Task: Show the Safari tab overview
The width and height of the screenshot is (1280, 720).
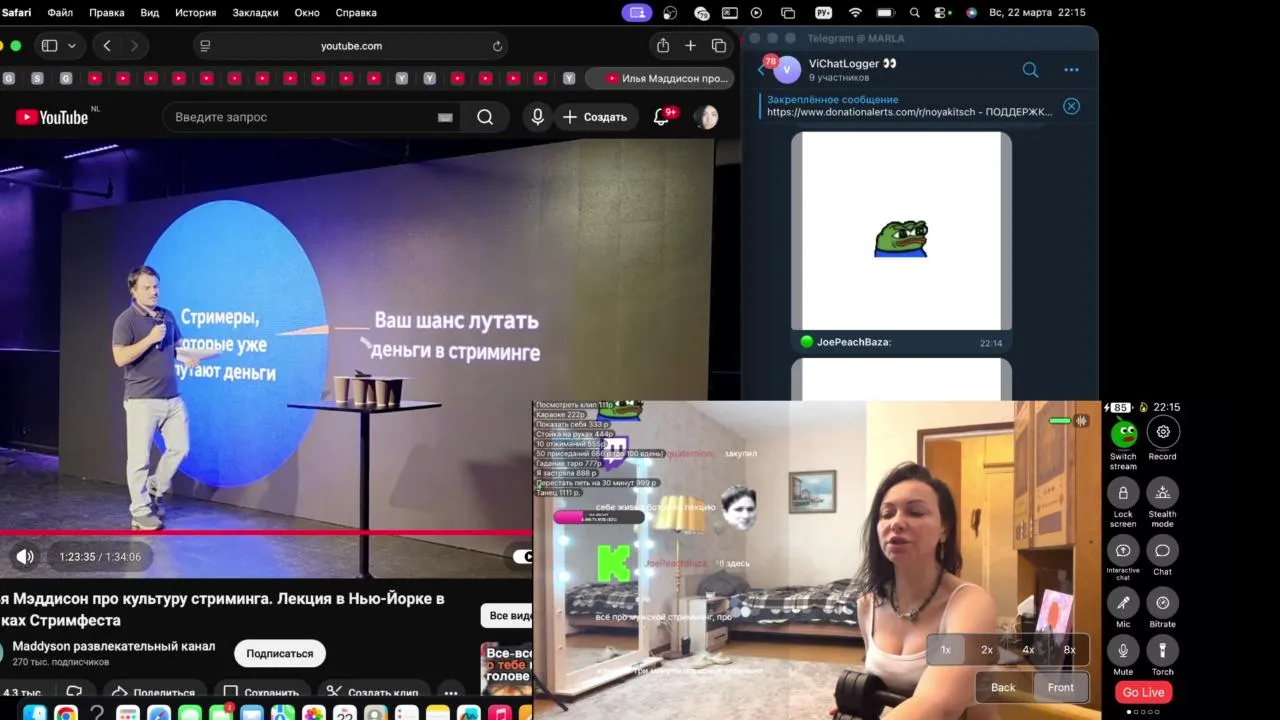Action: pyautogui.click(x=718, y=46)
